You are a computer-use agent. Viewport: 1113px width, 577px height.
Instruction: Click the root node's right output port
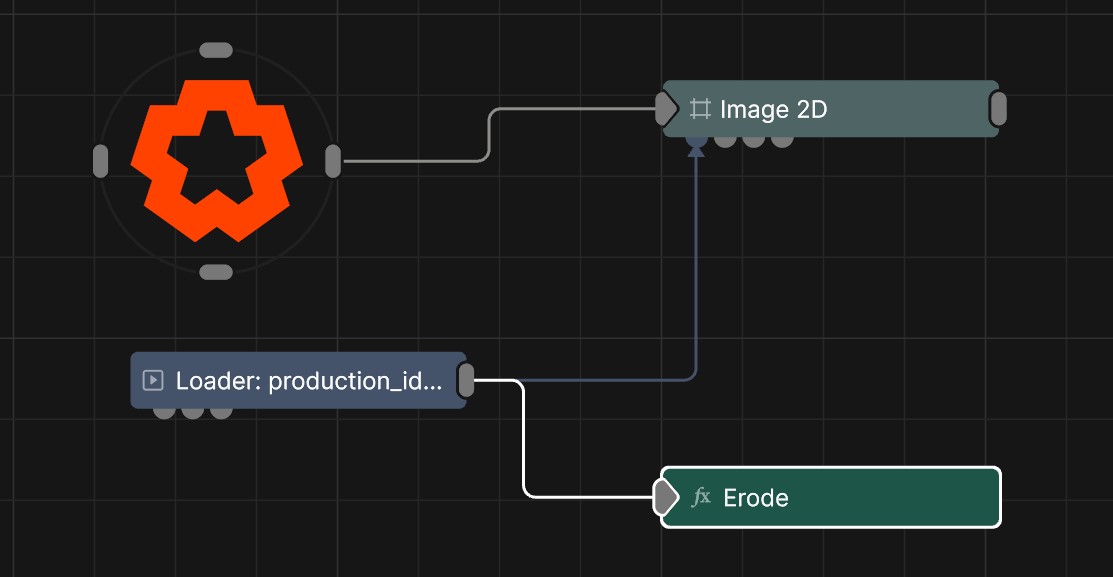tap(333, 161)
